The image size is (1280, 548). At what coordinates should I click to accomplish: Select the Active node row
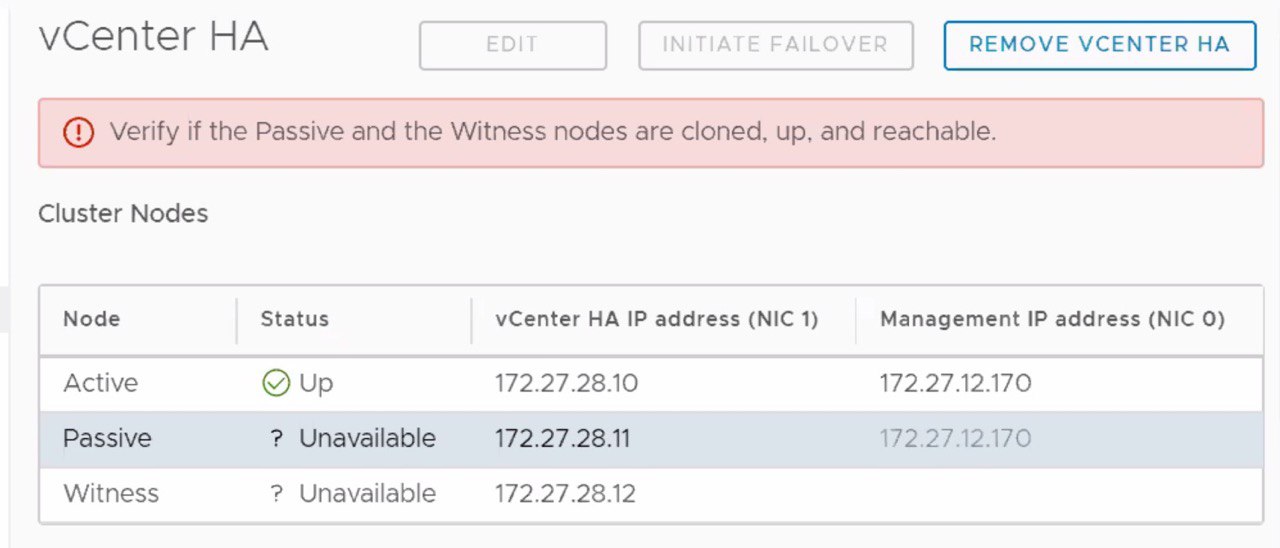point(651,384)
